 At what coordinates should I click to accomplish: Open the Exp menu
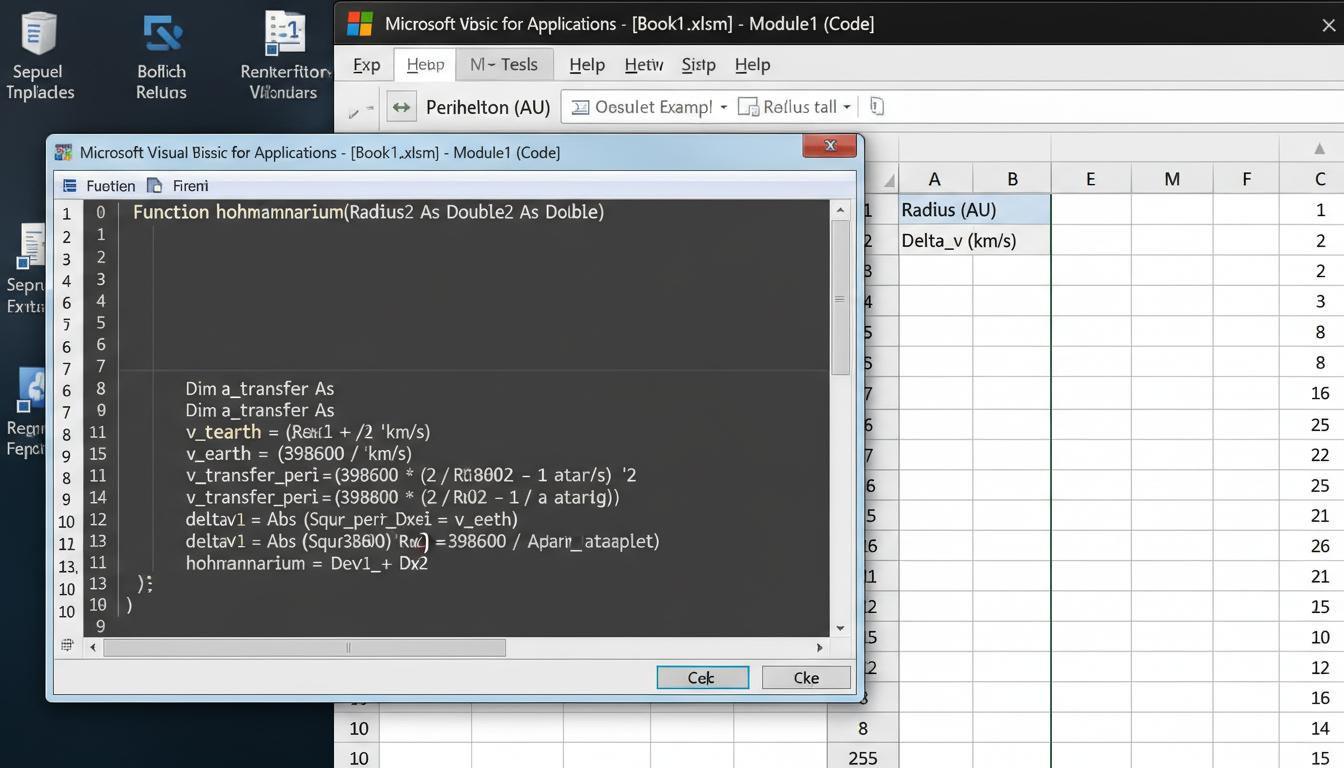click(366, 65)
